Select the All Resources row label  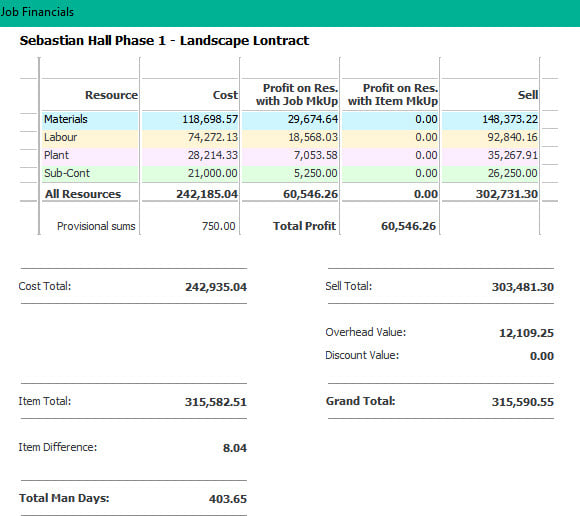coord(83,194)
